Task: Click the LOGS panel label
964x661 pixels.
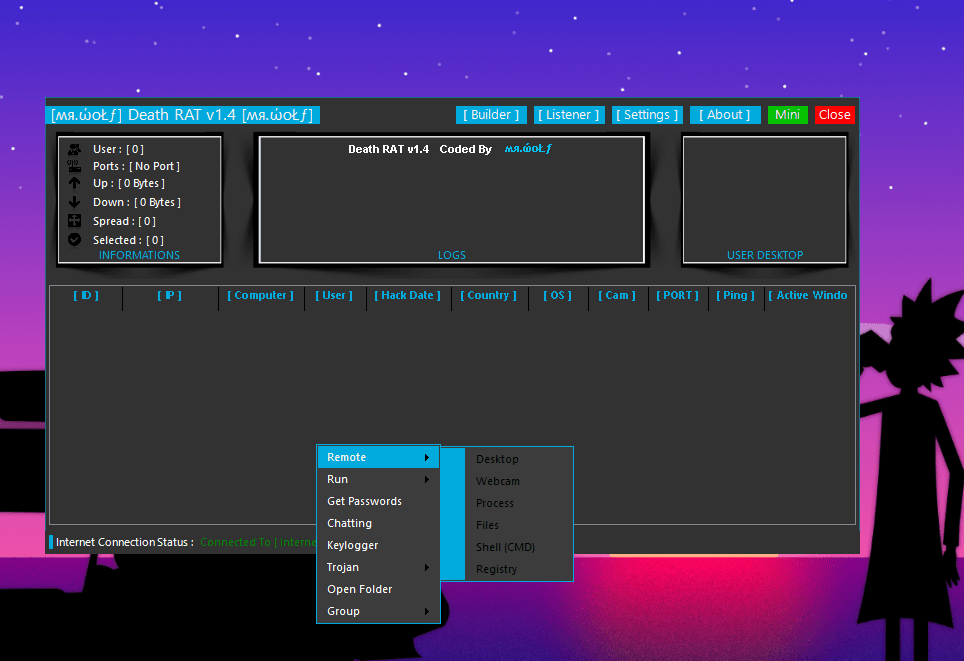Action: pyautogui.click(x=452, y=255)
